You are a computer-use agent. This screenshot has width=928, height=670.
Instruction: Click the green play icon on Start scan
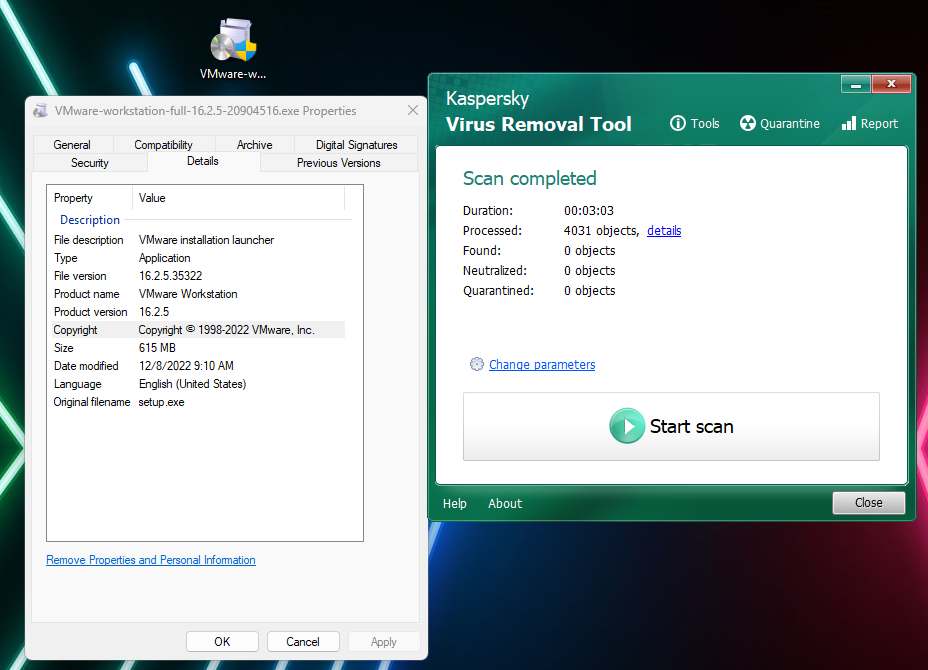point(627,426)
